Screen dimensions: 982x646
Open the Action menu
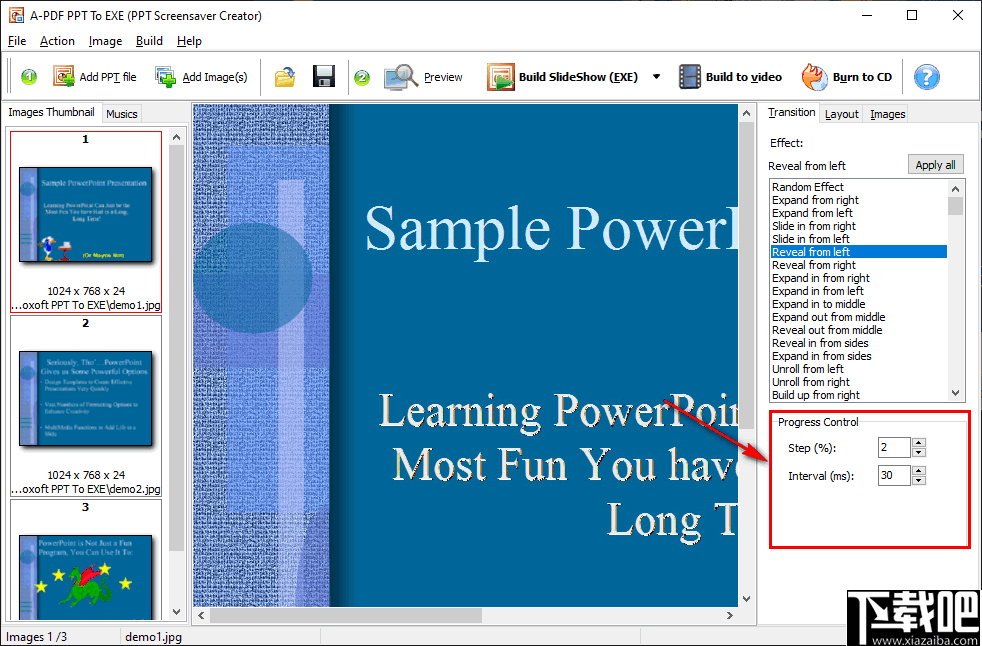[57, 41]
